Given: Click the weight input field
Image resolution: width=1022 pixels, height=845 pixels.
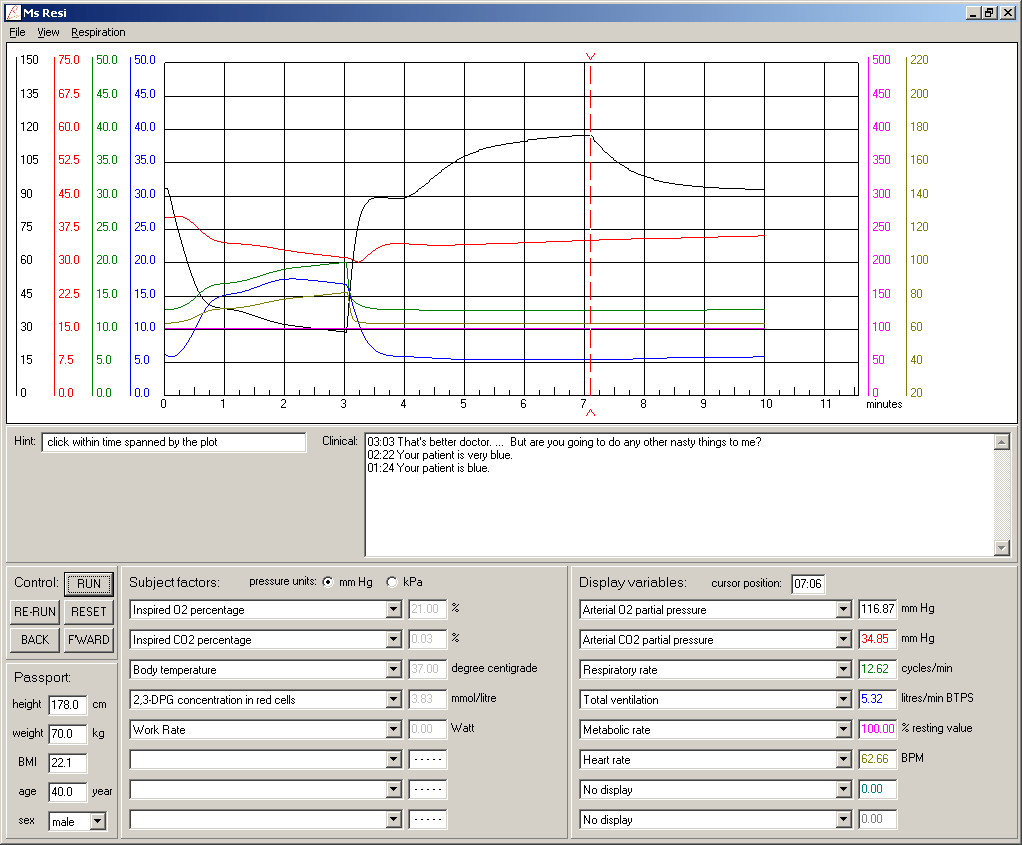Looking at the screenshot, I should pos(67,734).
